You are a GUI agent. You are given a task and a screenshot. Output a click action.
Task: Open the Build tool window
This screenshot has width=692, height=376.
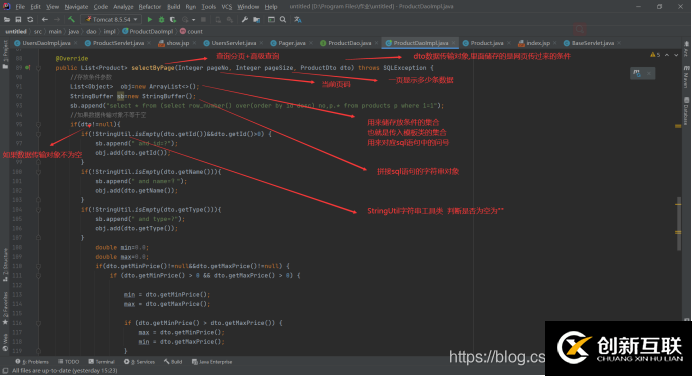pyautogui.click(x=173, y=362)
